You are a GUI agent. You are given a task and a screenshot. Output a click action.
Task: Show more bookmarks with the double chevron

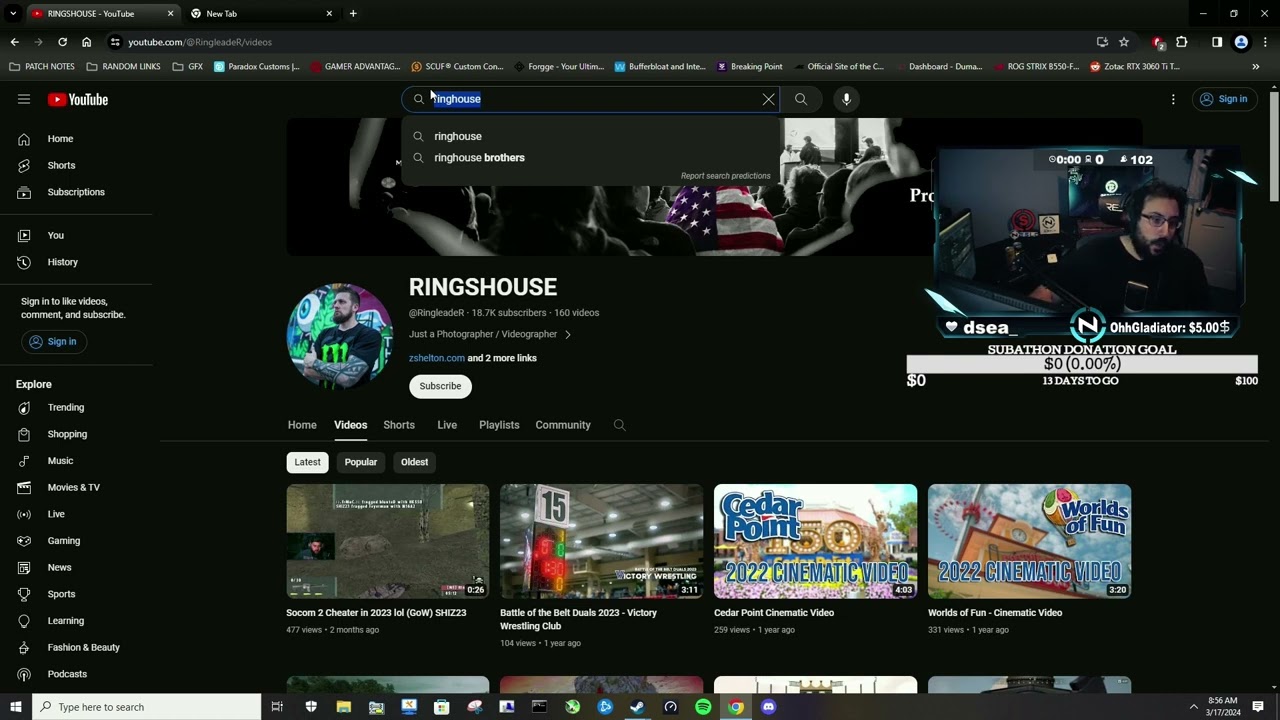(1256, 67)
